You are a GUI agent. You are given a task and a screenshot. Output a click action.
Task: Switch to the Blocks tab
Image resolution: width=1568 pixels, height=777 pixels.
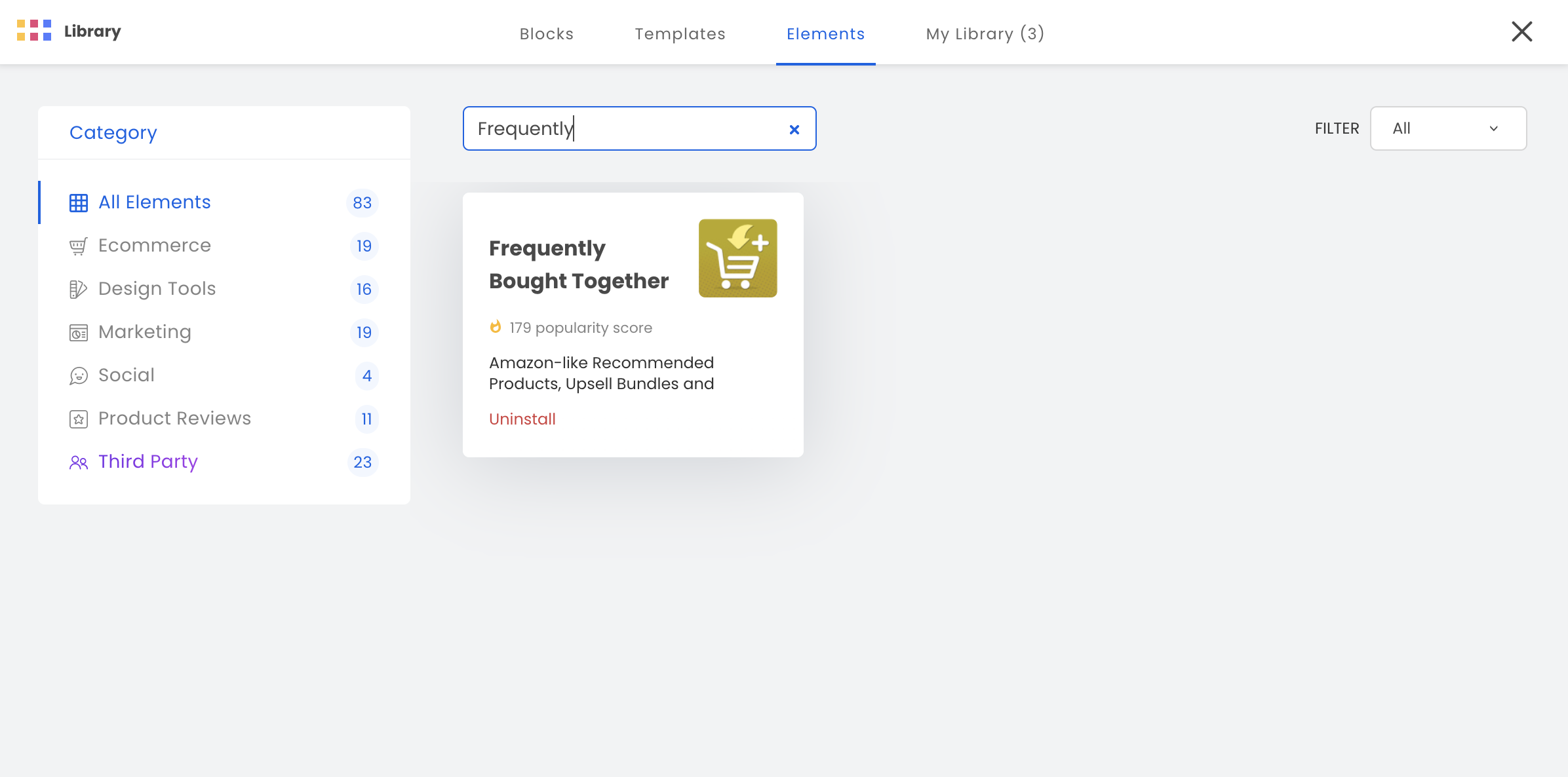click(x=547, y=33)
